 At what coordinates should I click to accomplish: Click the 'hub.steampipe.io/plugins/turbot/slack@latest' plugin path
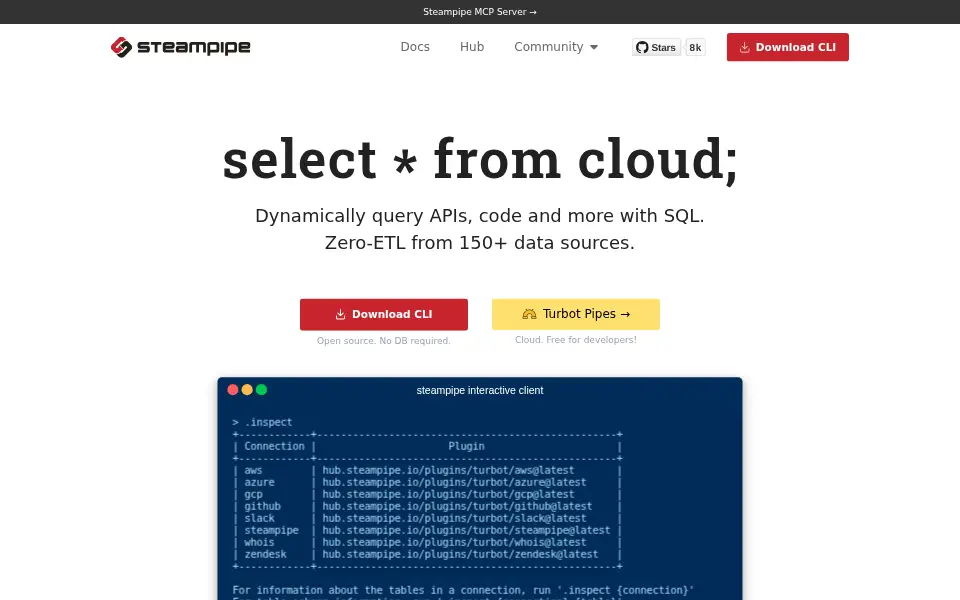coord(455,519)
